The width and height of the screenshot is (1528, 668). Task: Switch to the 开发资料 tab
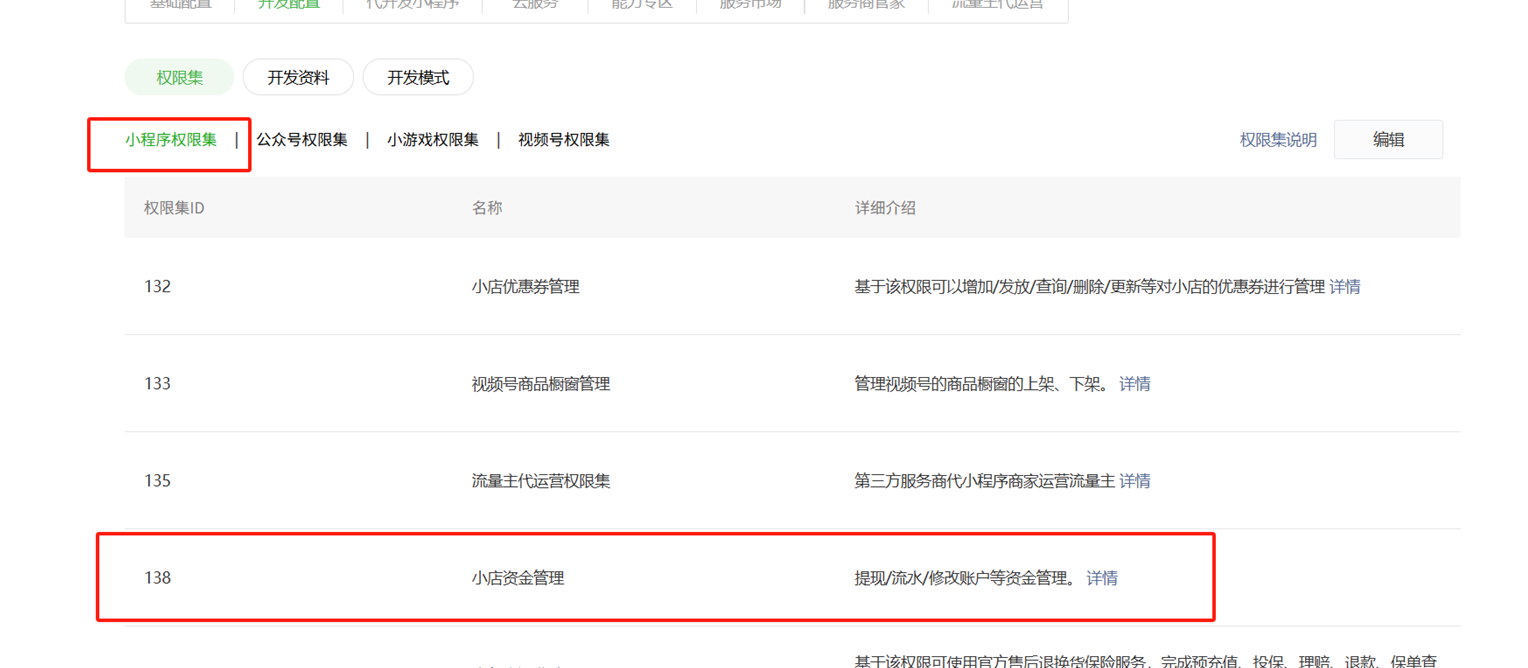tap(298, 77)
